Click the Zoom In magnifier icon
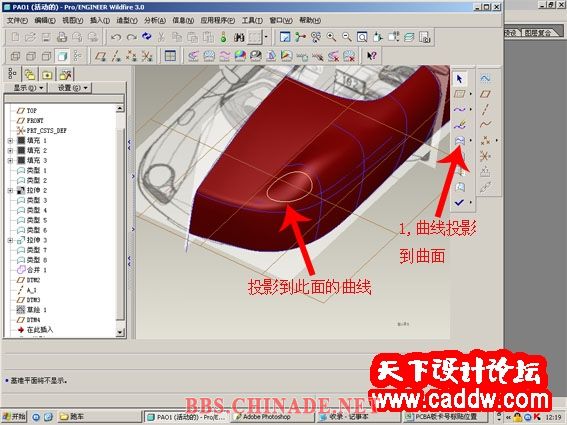 (x=331, y=37)
